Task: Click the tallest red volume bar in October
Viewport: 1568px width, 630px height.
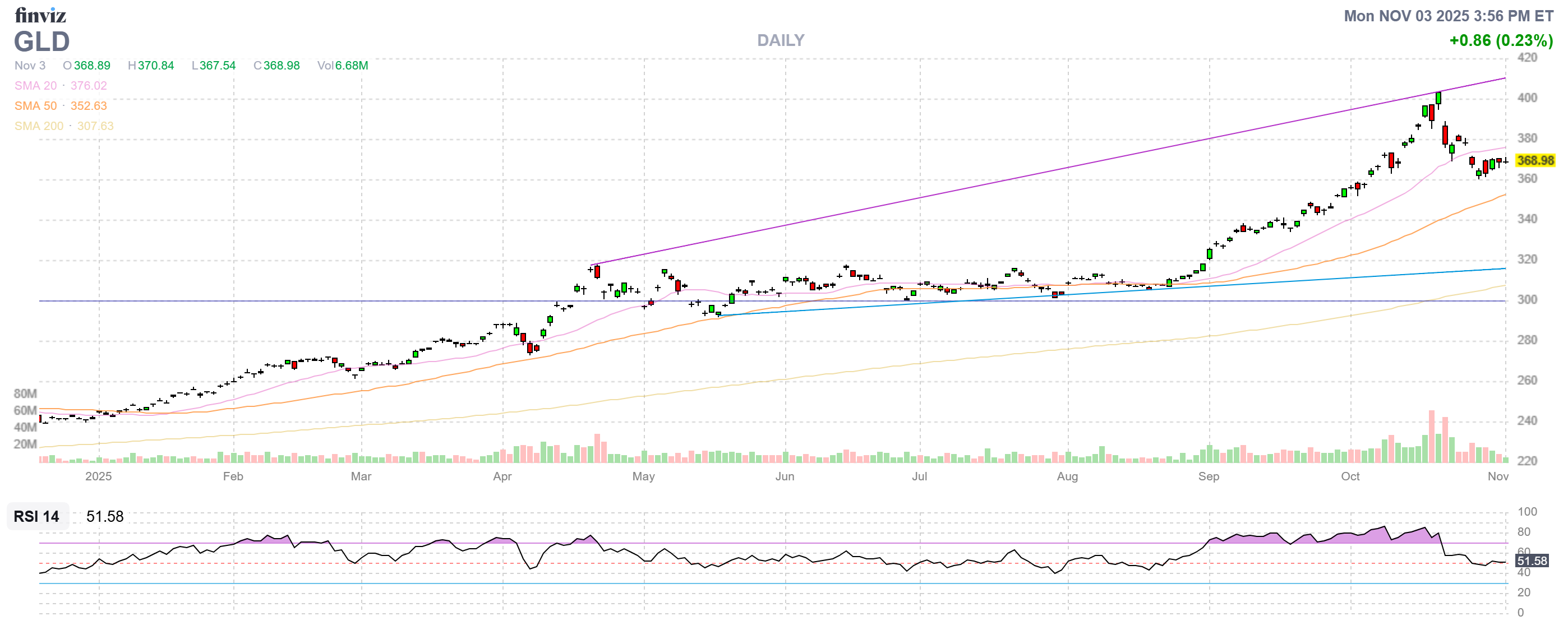Action: pos(1432,436)
